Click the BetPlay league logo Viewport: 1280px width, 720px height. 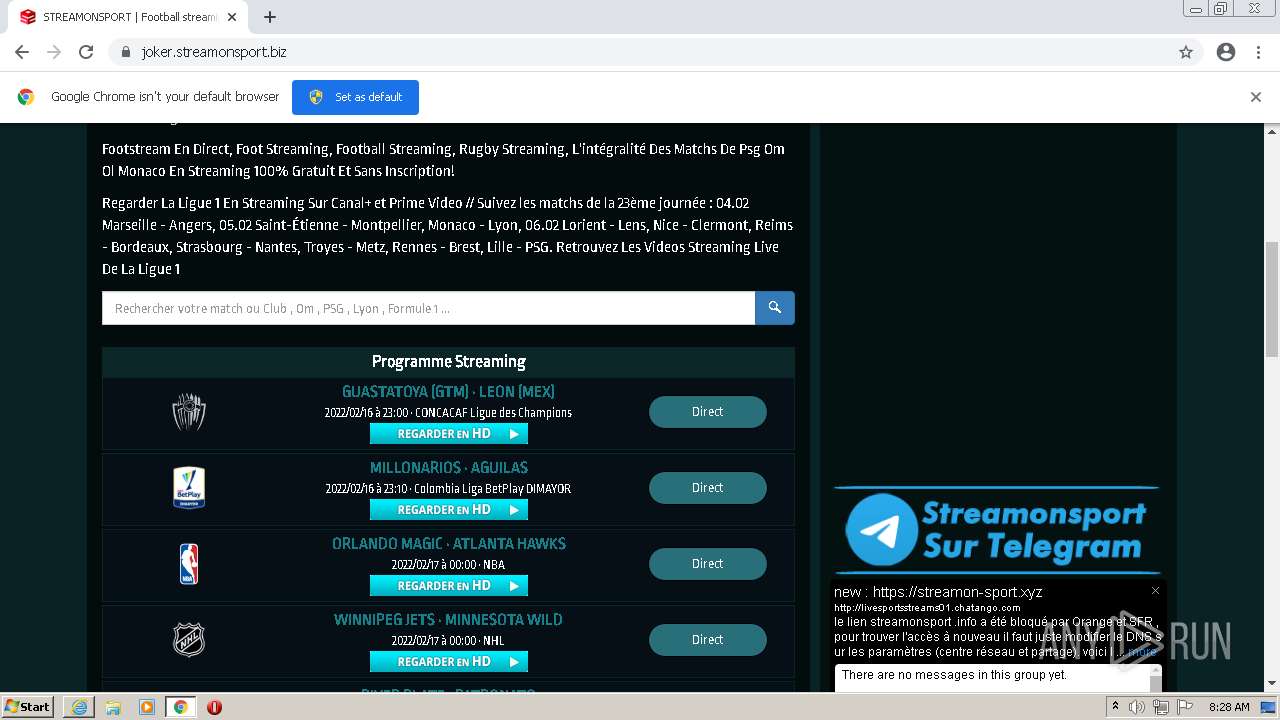tap(189, 488)
